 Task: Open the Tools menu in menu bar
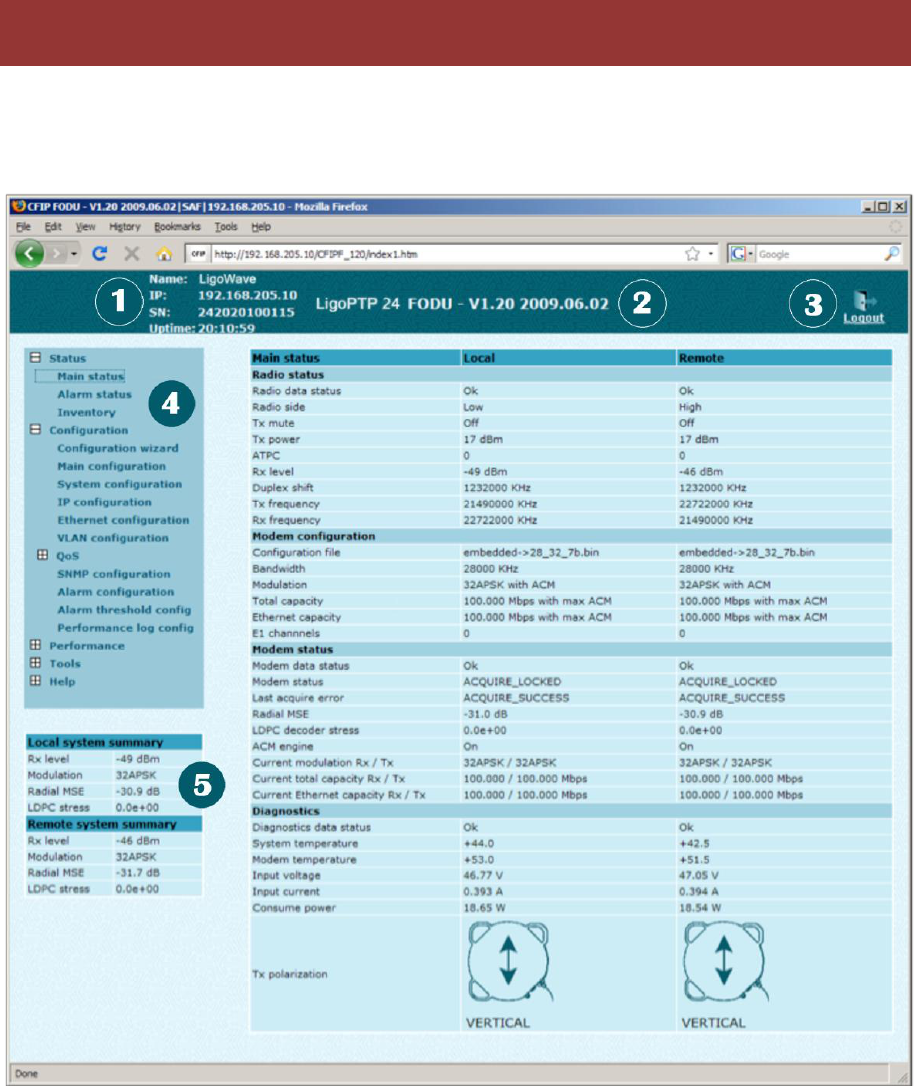click(226, 226)
